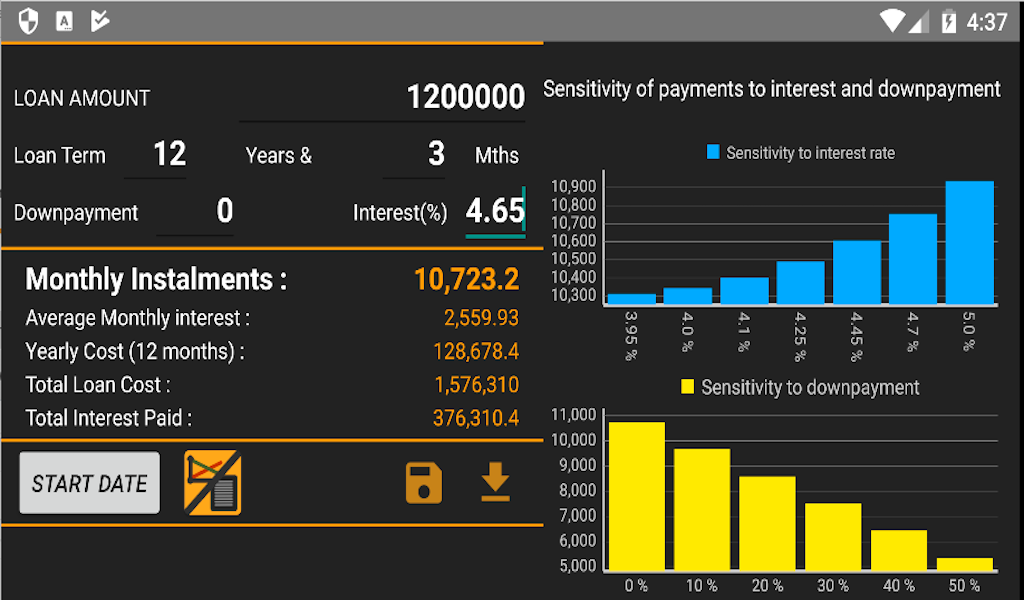Tap the Yearly Cost value 128,678.4
1024x600 pixels.
476,352
